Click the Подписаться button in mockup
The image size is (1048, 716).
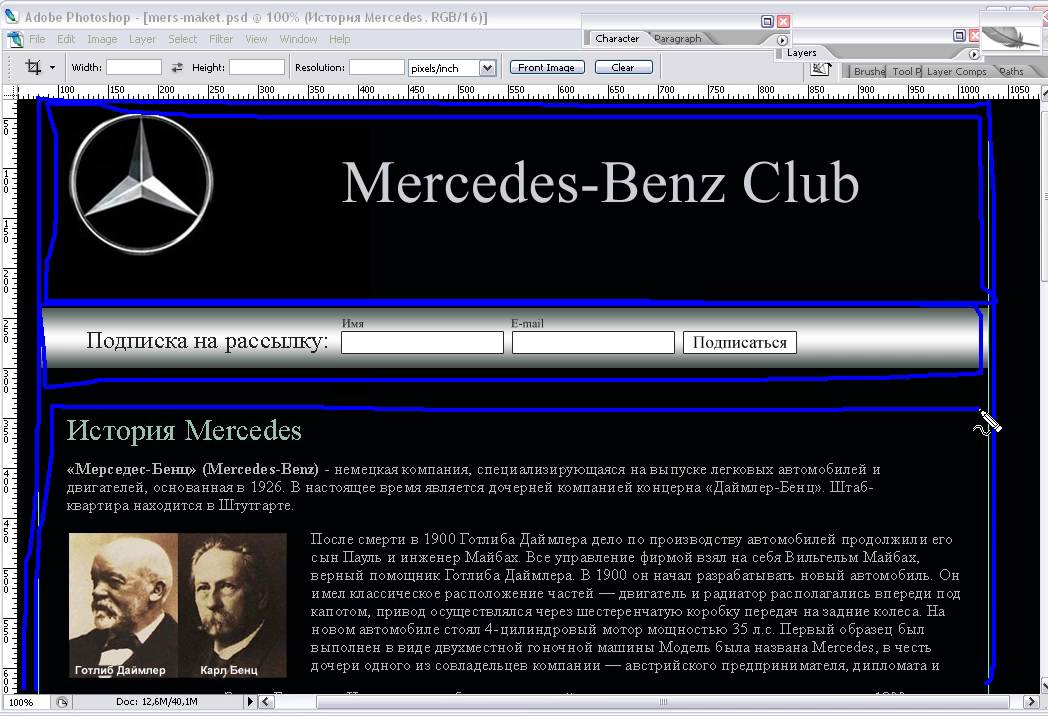click(x=740, y=342)
